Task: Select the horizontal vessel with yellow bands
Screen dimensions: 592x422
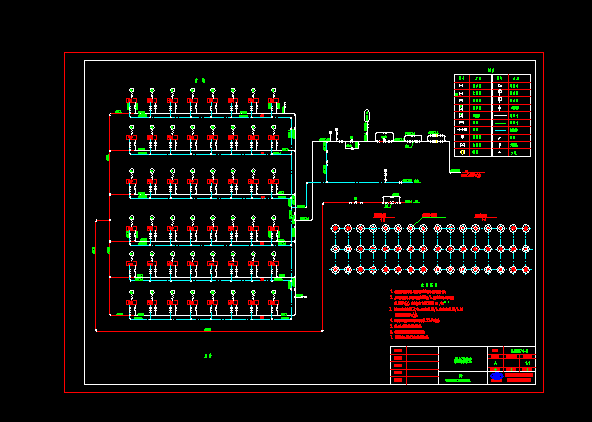Action: coord(436,138)
